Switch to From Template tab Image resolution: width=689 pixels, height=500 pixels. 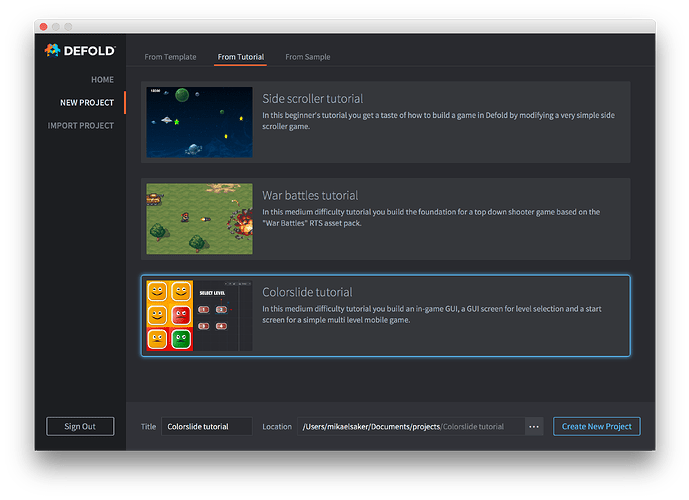(x=170, y=57)
